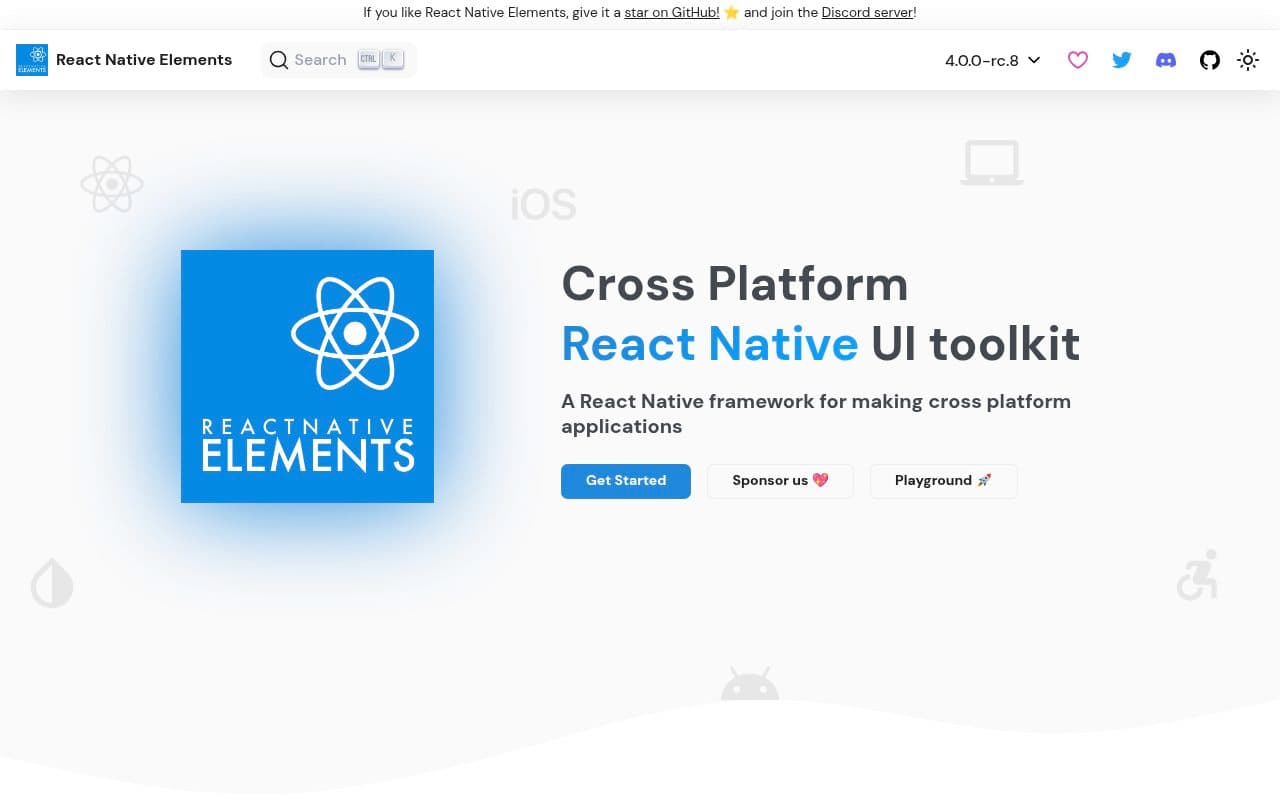This screenshot has width=1280, height=800.
Task: Click the star on GitHub banner link
Action: (x=670, y=12)
